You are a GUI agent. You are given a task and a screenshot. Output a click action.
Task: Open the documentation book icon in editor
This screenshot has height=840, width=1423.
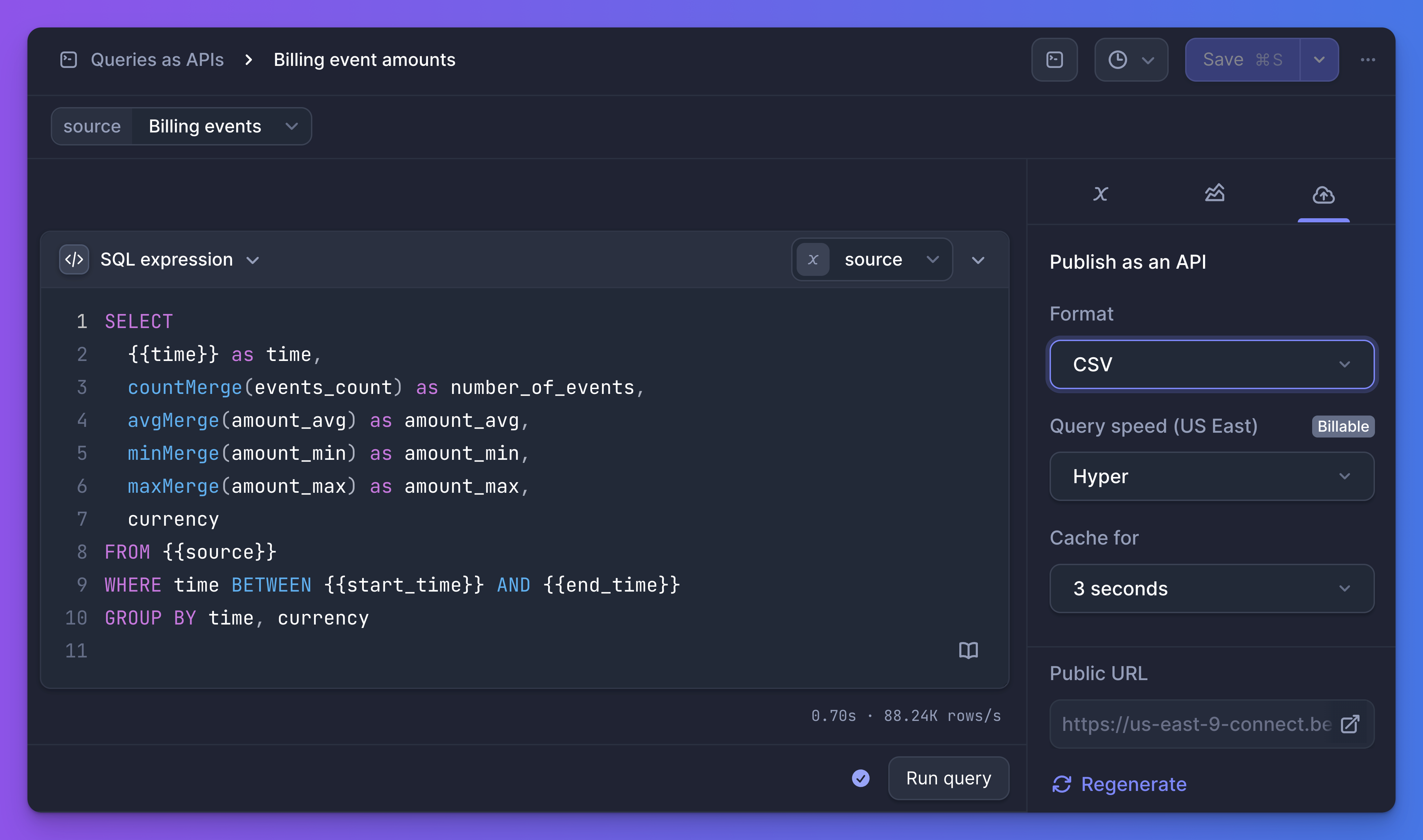(968, 650)
